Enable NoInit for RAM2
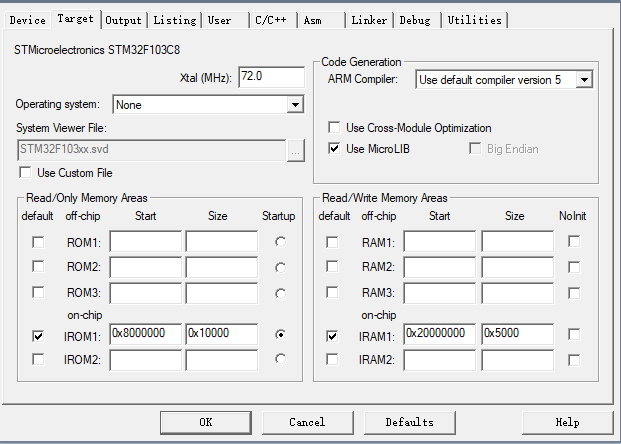Image resolution: width=621 pixels, height=444 pixels. pos(574,267)
